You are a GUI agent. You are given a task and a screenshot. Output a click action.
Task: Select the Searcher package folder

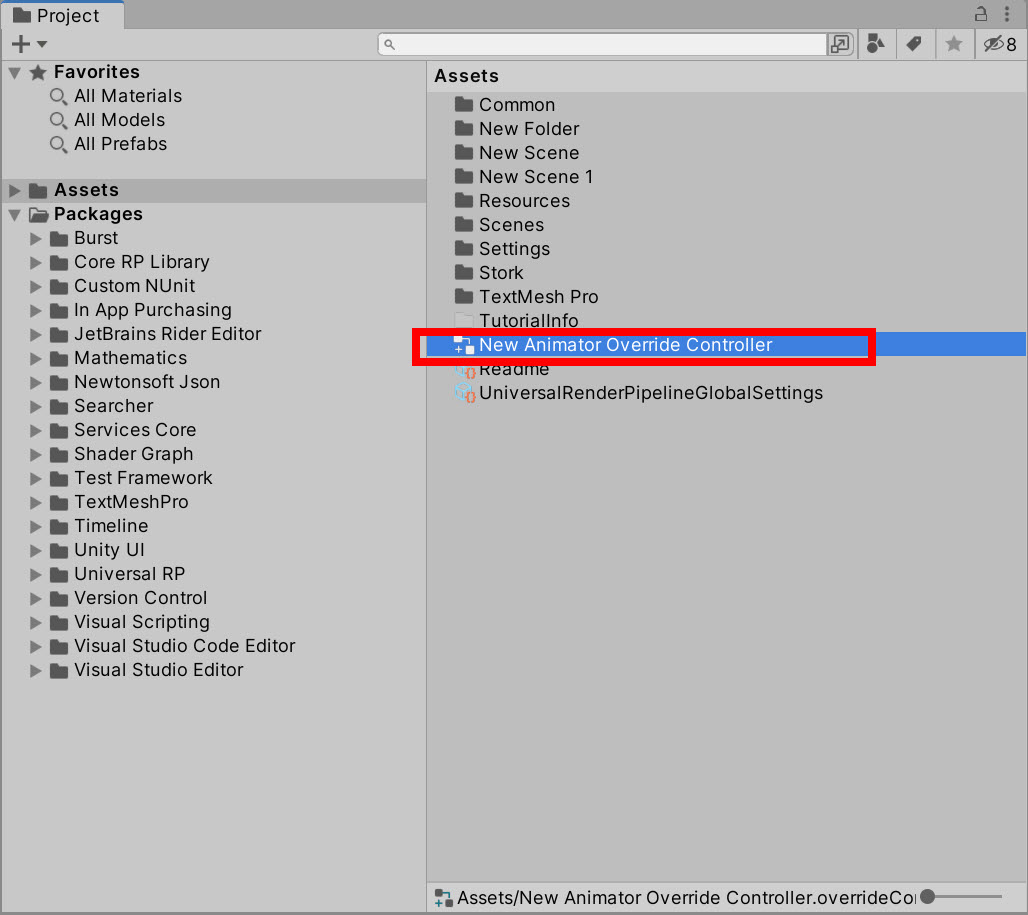pyautogui.click(x=113, y=406)
